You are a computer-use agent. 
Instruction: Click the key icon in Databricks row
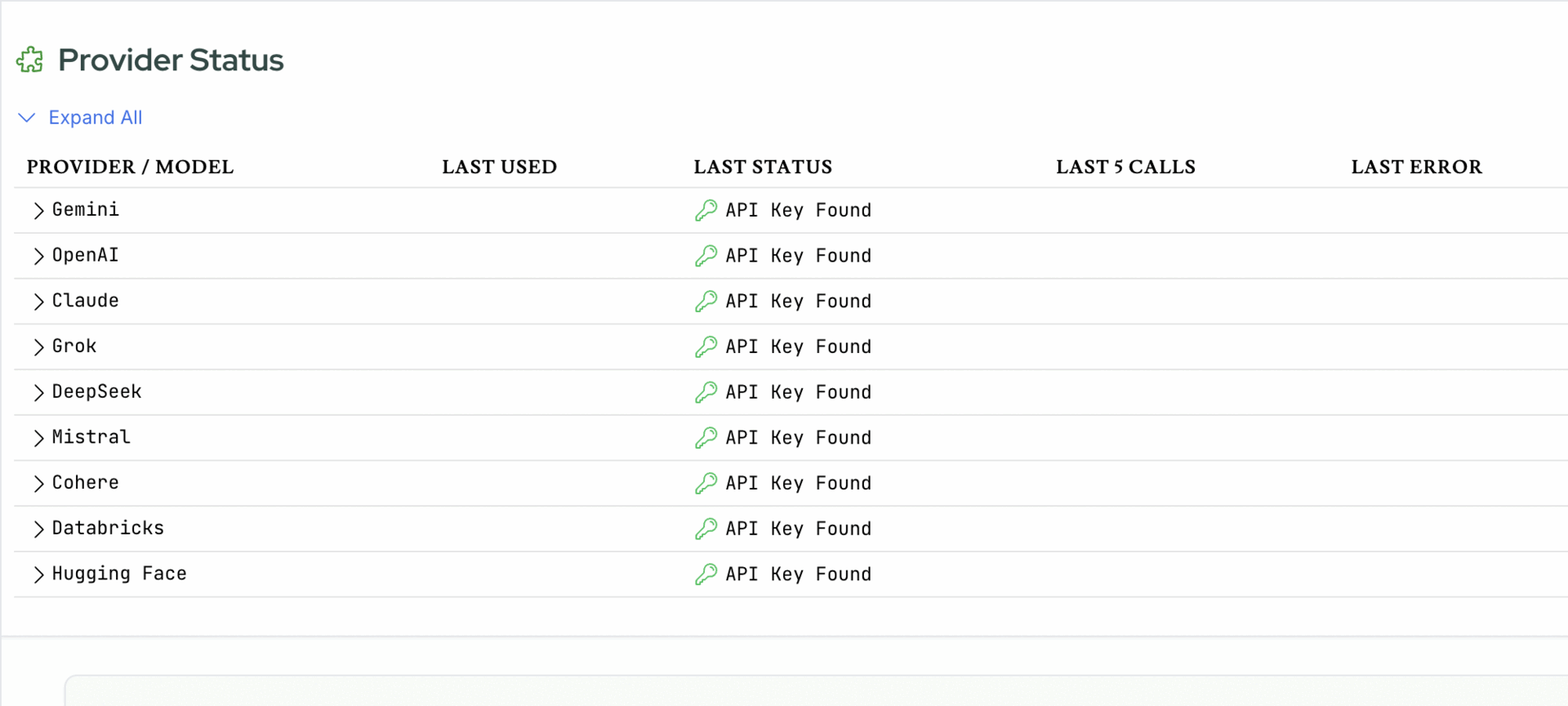pos(706,529)
